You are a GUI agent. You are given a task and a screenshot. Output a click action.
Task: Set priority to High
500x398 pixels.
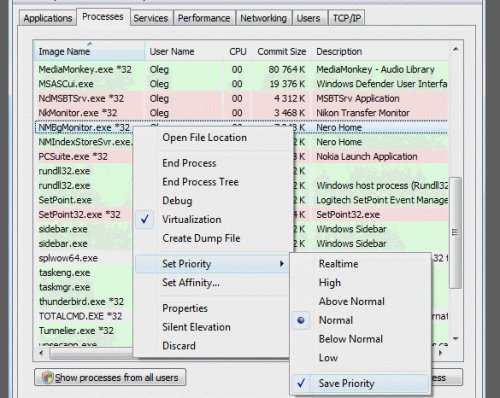[x=360, y=282]
